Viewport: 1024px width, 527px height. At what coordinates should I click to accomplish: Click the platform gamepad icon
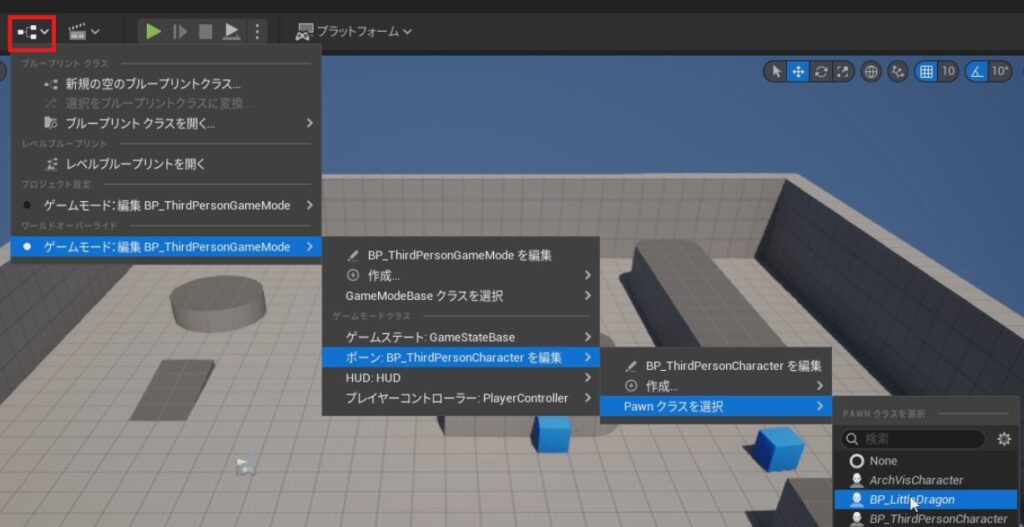(304, 31)
